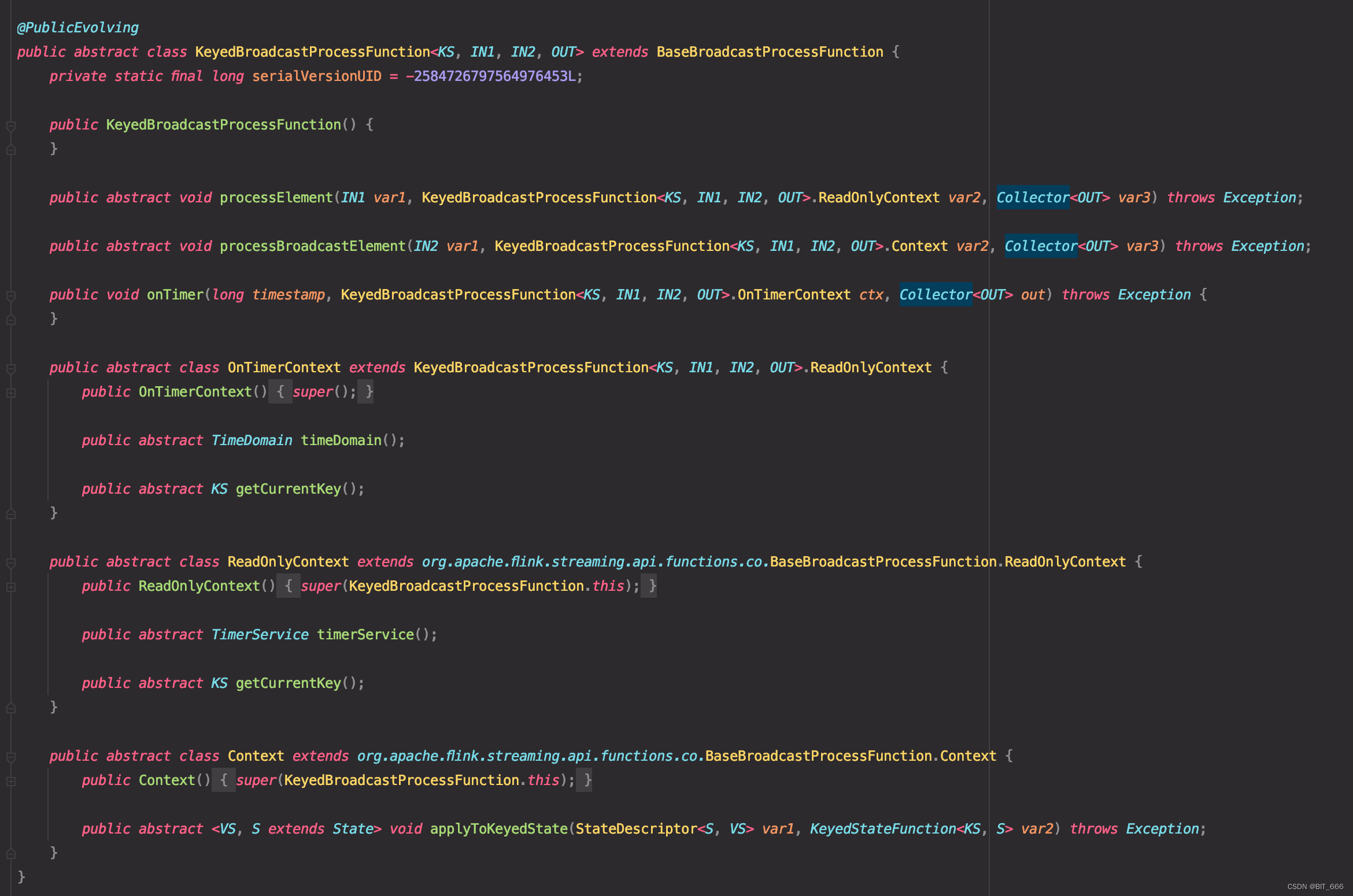The height and width of the screenshot is (896, 1353).
Task: Click the bottom gutter fold marker closing the Context class
Action: (x=10, y=854)
